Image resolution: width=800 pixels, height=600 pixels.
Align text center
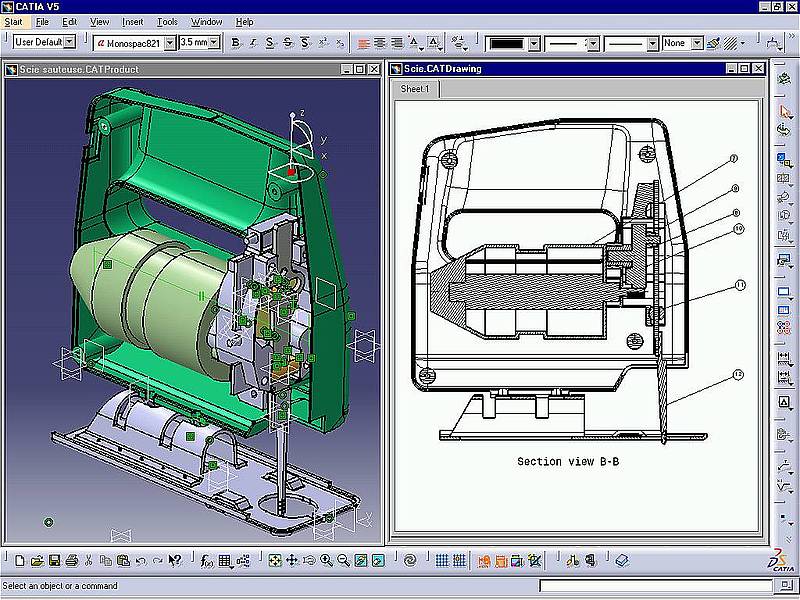(380, 43)
